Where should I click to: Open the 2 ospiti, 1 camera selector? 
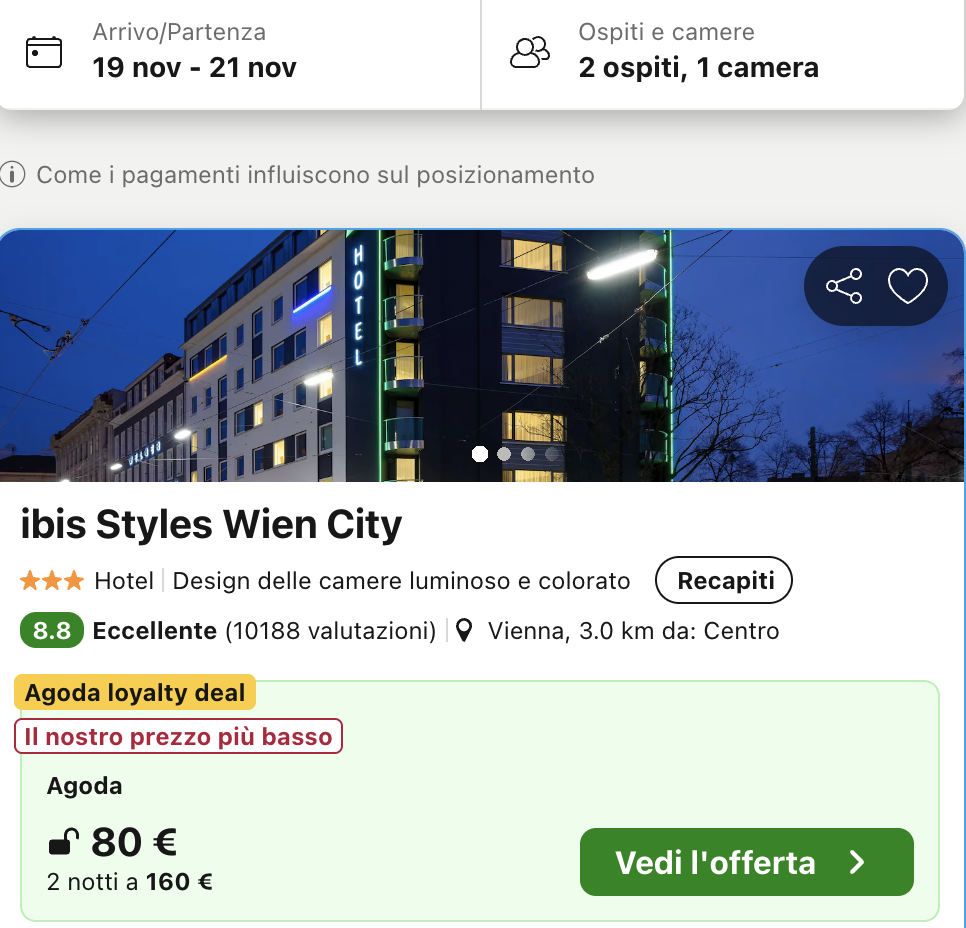pyautogui.click(x=698, y=67)
